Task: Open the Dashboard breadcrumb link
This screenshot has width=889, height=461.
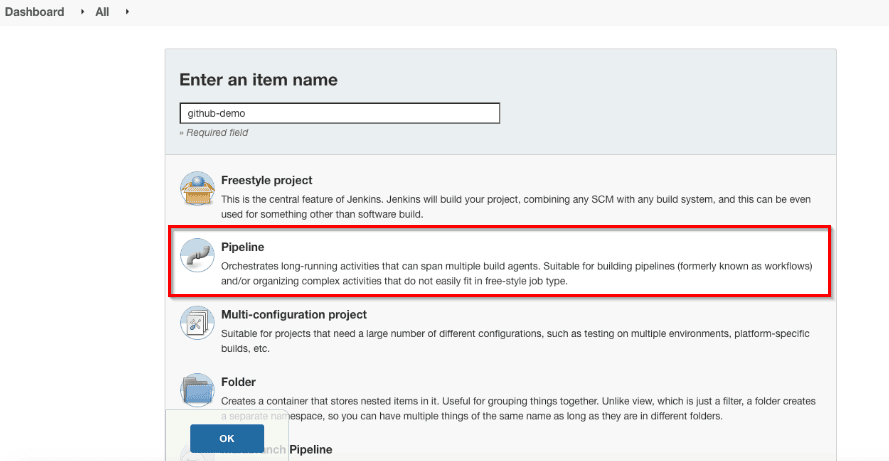Action: [x=35, y=12]
